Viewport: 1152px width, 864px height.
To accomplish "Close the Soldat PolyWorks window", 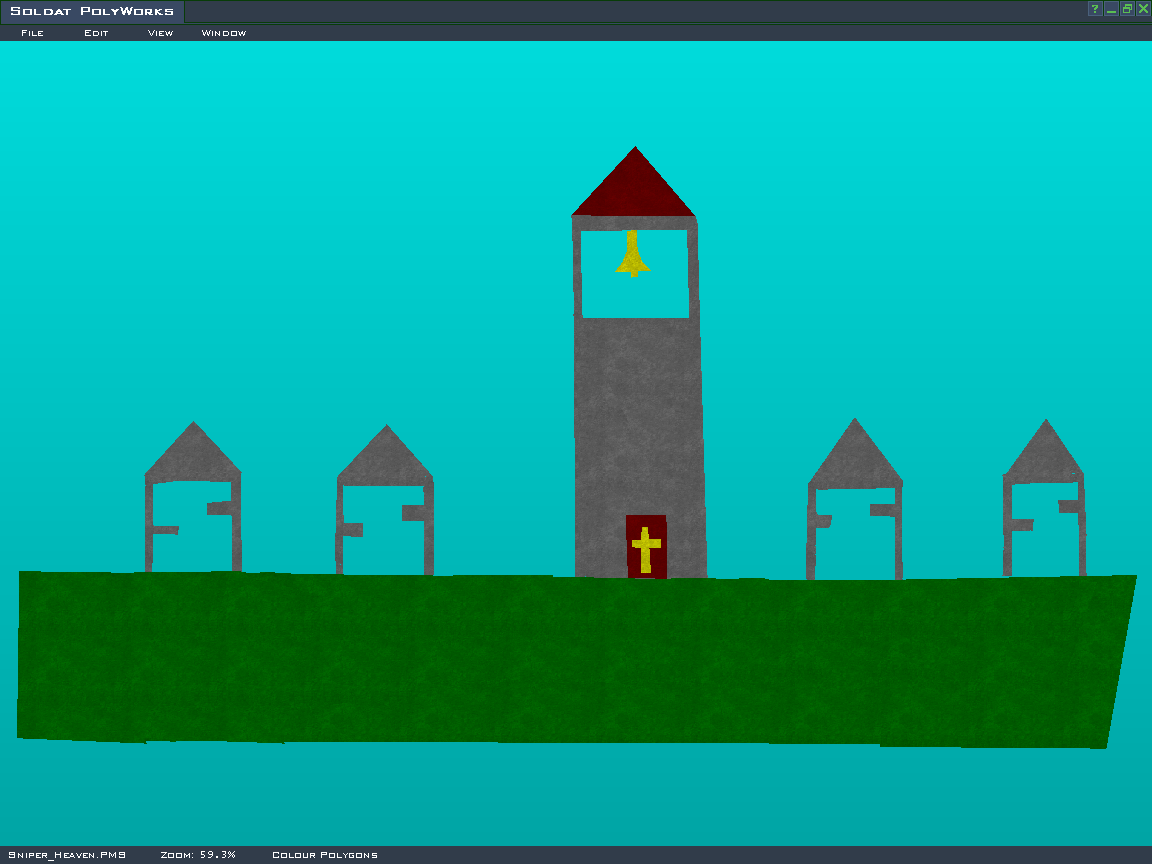I will (1143, 9).
